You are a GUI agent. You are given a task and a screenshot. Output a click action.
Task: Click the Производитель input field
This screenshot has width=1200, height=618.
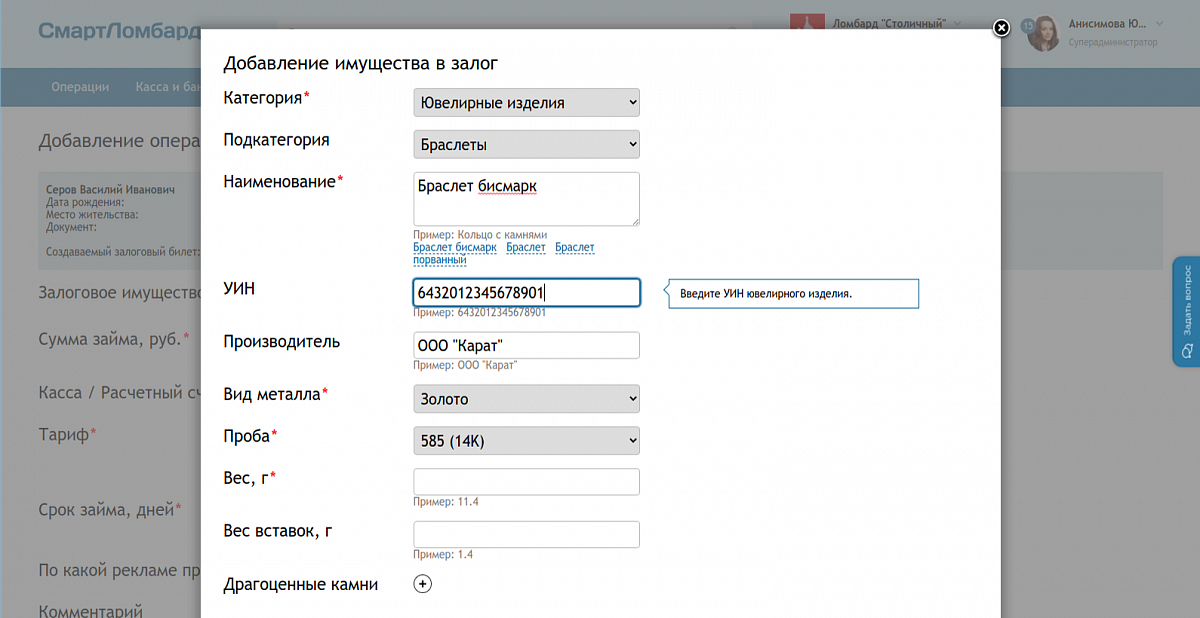(526, 345)
